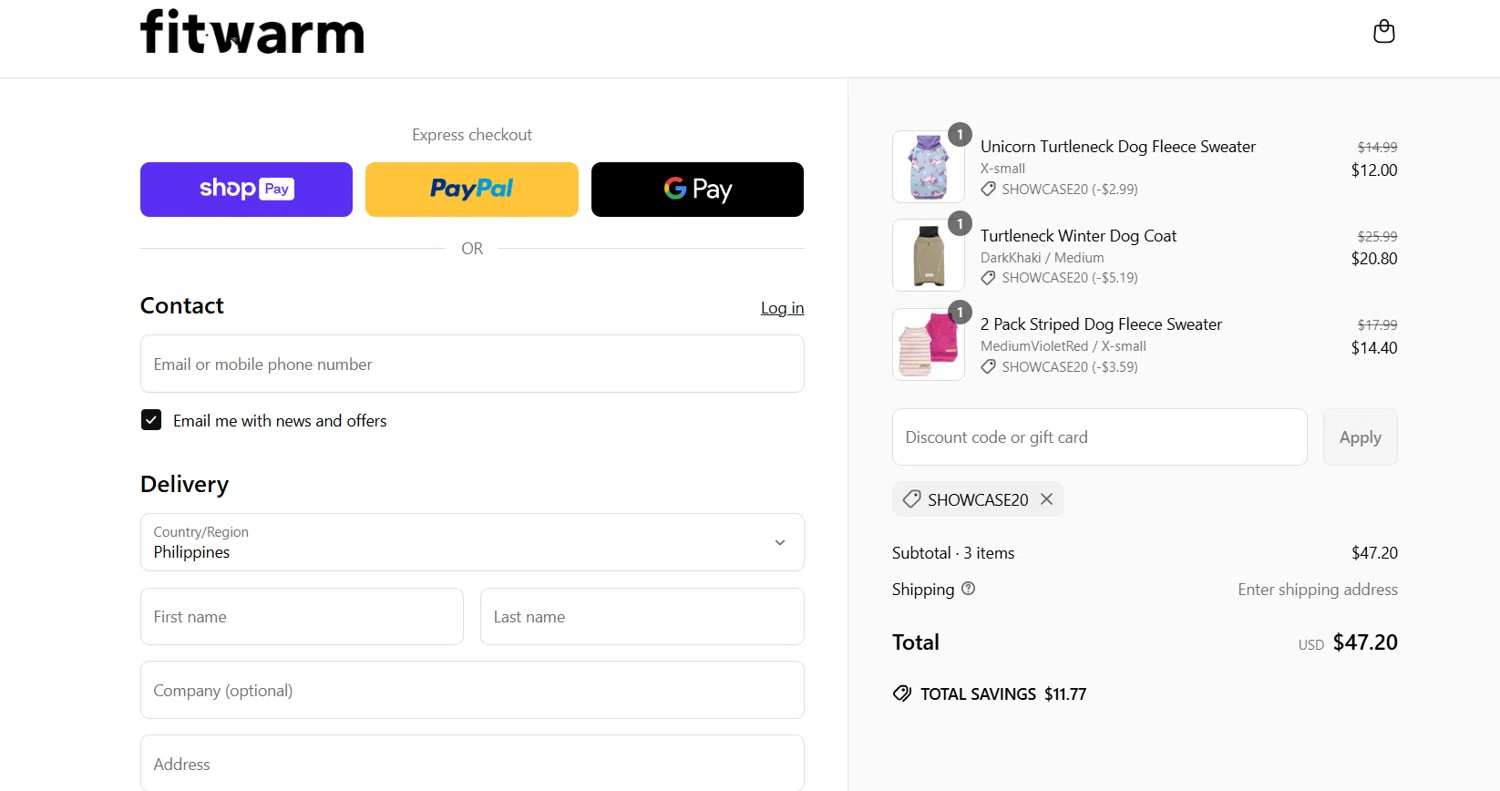
Task: Click the tag icon in SHOWCASE20 chip
Action: coord(911,499)
